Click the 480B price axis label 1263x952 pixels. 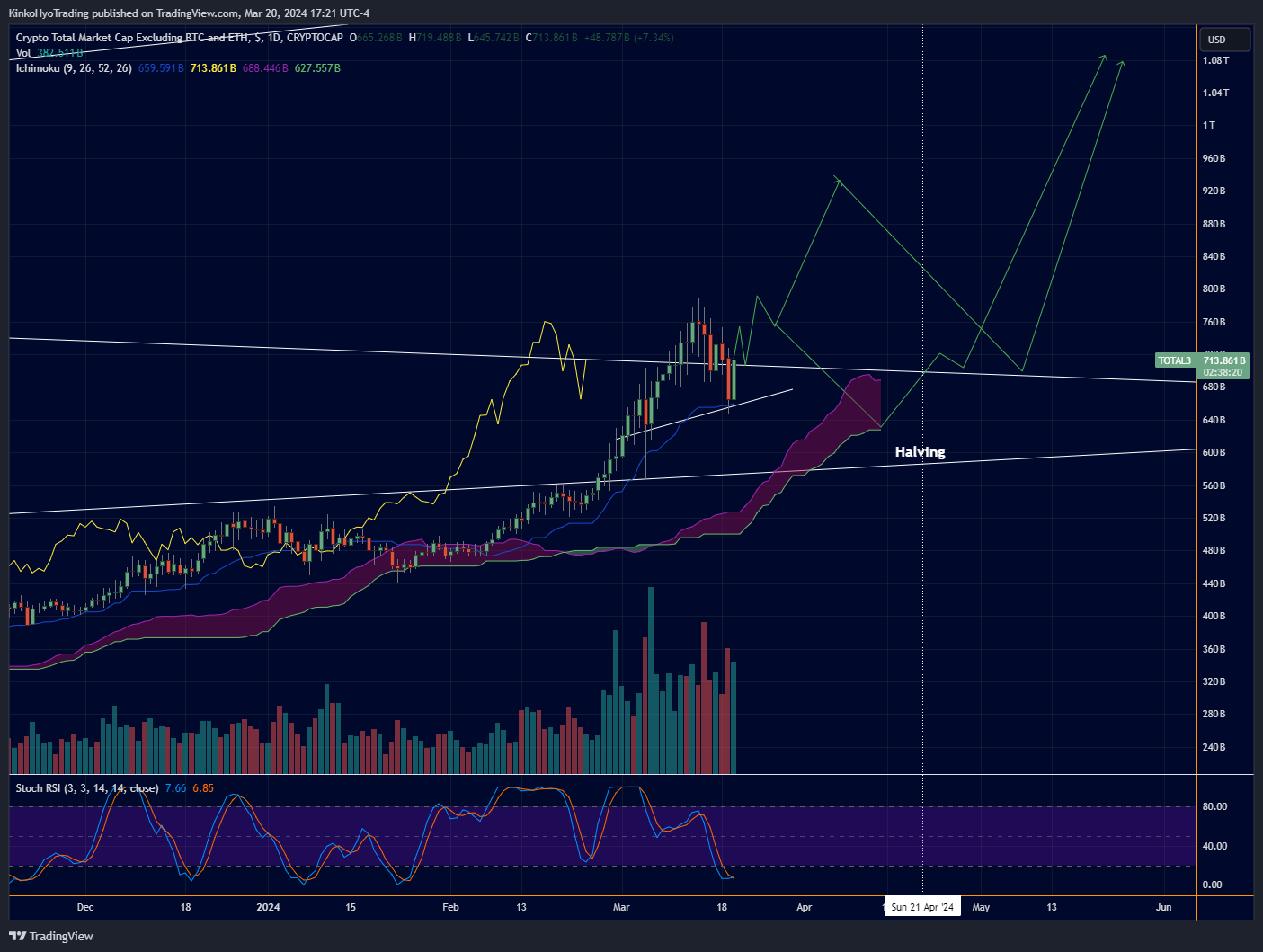1214,550
